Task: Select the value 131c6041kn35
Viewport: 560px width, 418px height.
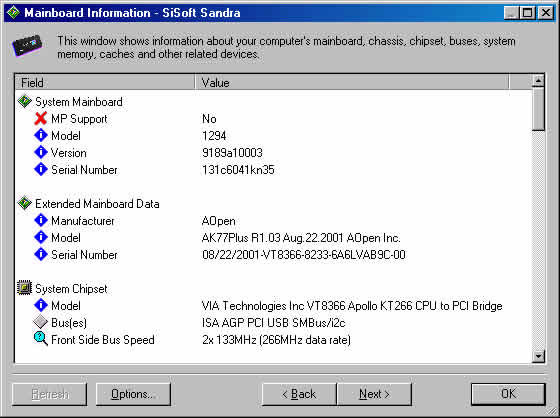Action: (238, 170)
